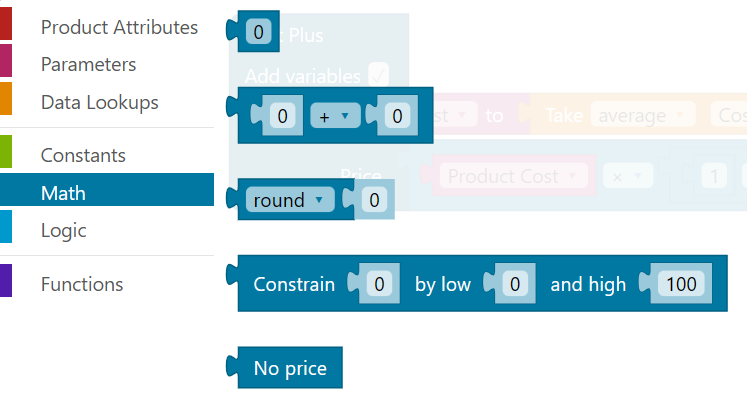
Task: Toggle the Add variables checkbox
Action: 378,75
